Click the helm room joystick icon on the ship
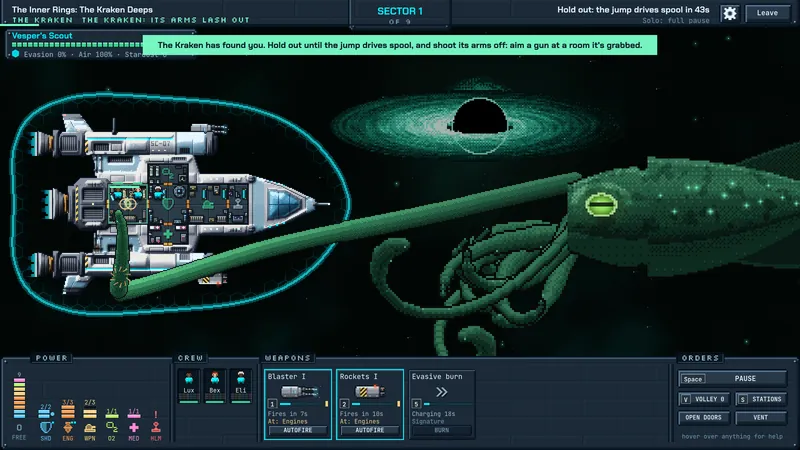Viewport: 800px width, 450px height. pyautogui.click(x=238, y=203)
